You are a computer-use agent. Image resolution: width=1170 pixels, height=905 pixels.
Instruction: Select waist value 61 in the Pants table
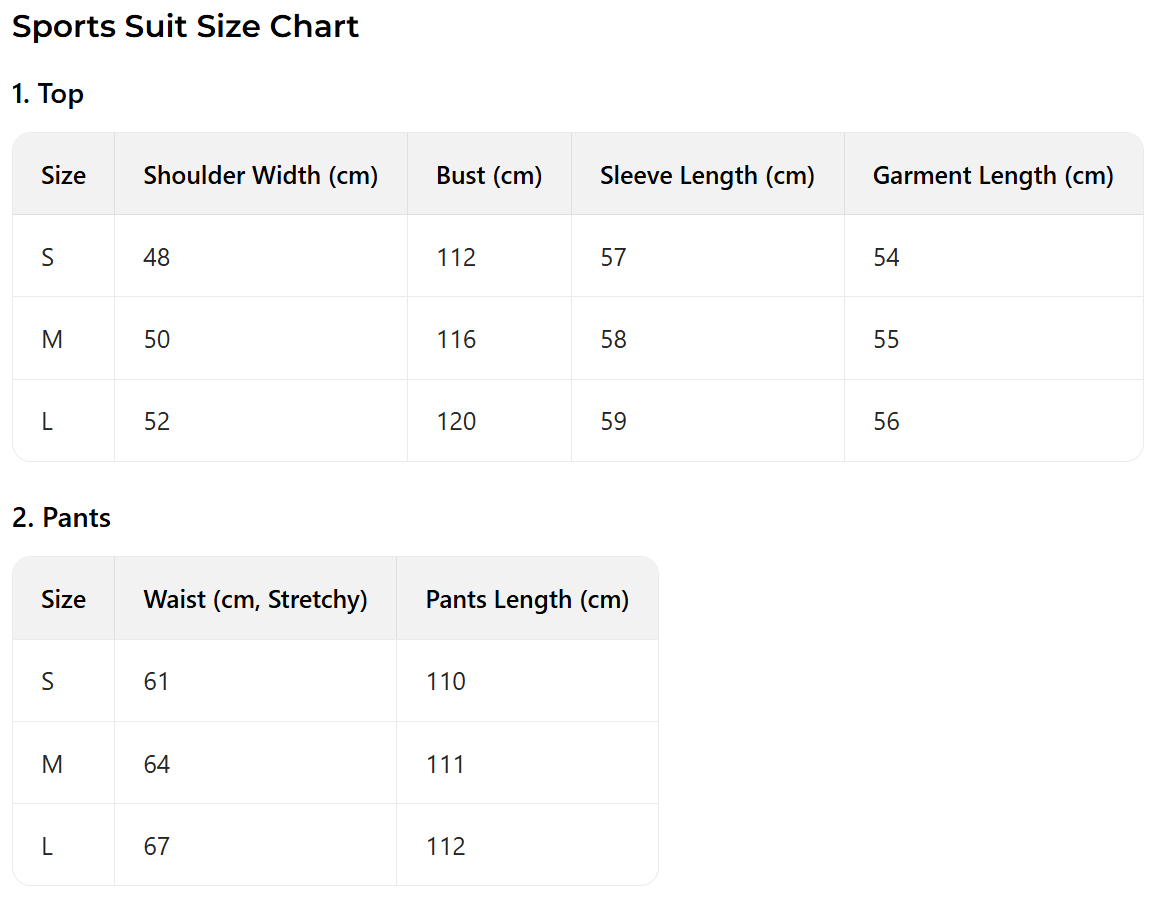[157, 682]
